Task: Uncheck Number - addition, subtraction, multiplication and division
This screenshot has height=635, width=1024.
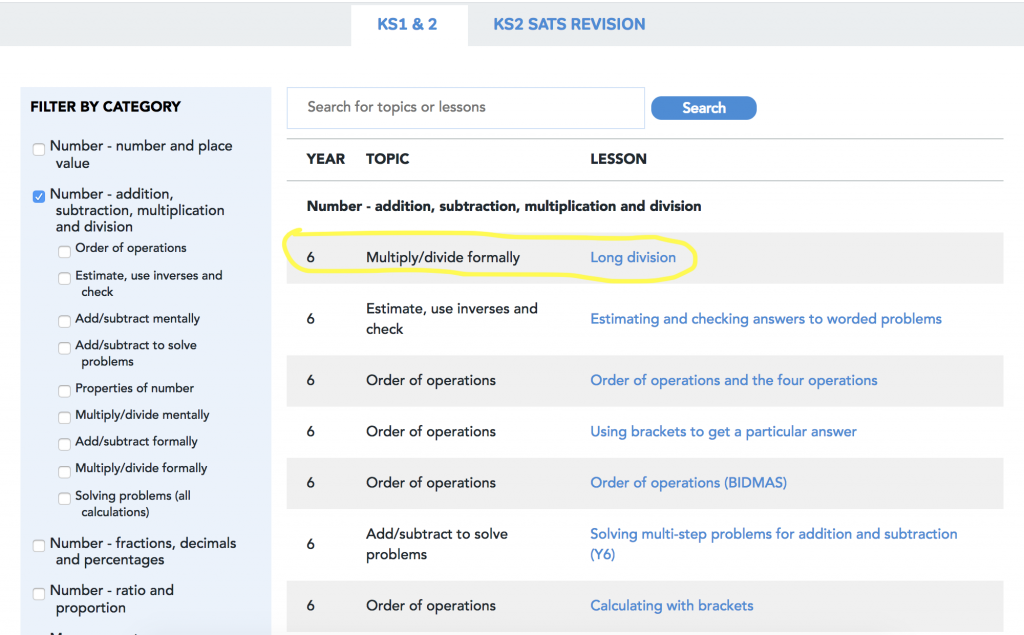Action: click(38, 196)
